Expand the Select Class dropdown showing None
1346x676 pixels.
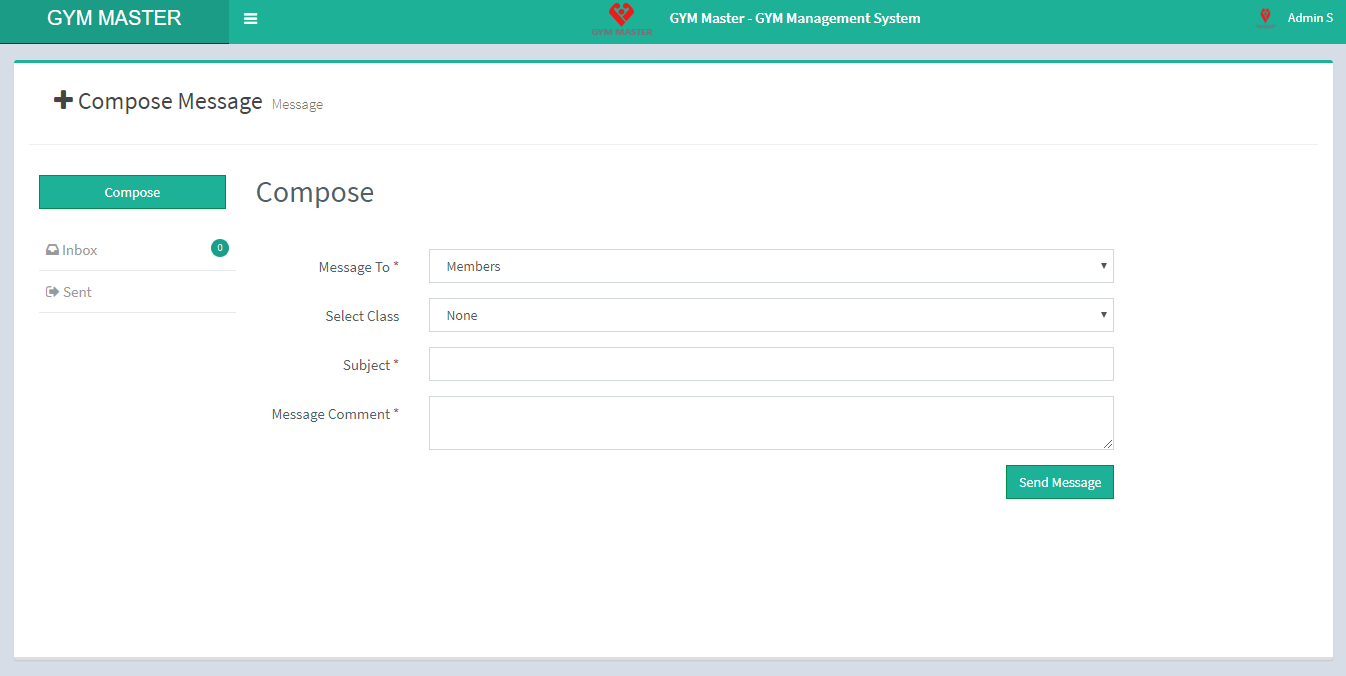[x=770, y=316]
